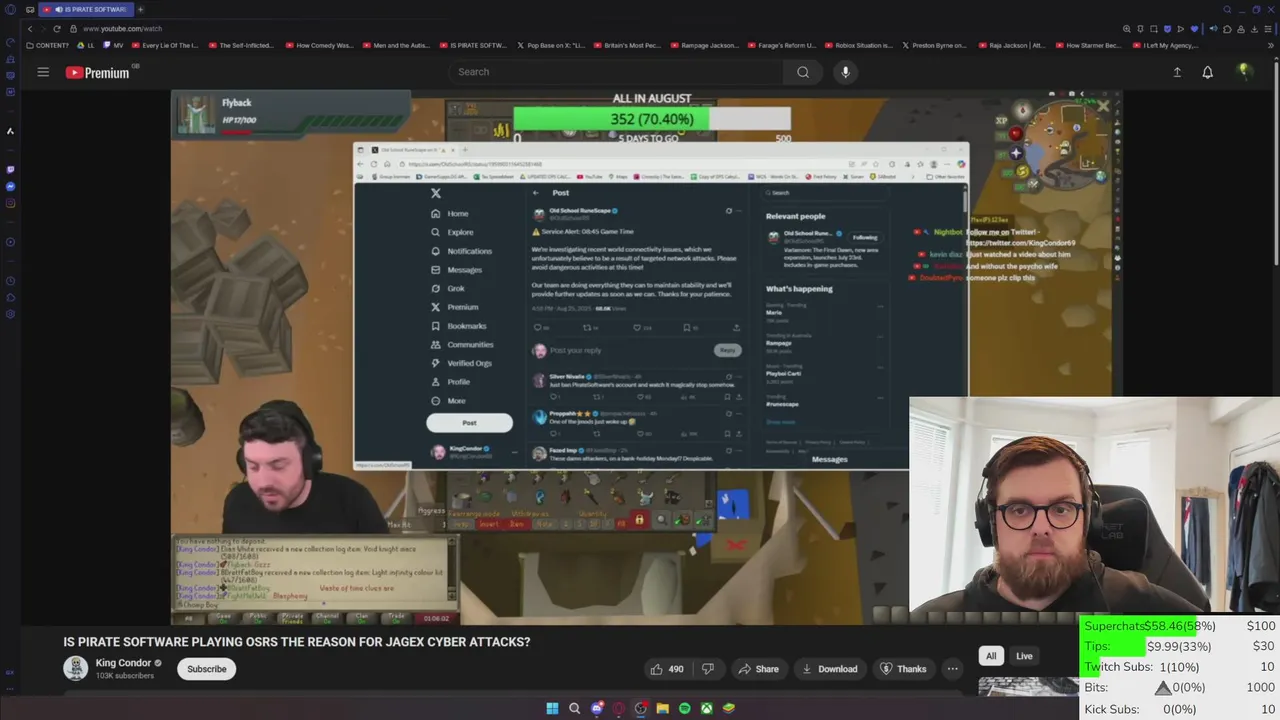Open the MV Twitch bookmark
Image resolution: width=1280 pixels, height=720 pixels.
tap(113, 45)
